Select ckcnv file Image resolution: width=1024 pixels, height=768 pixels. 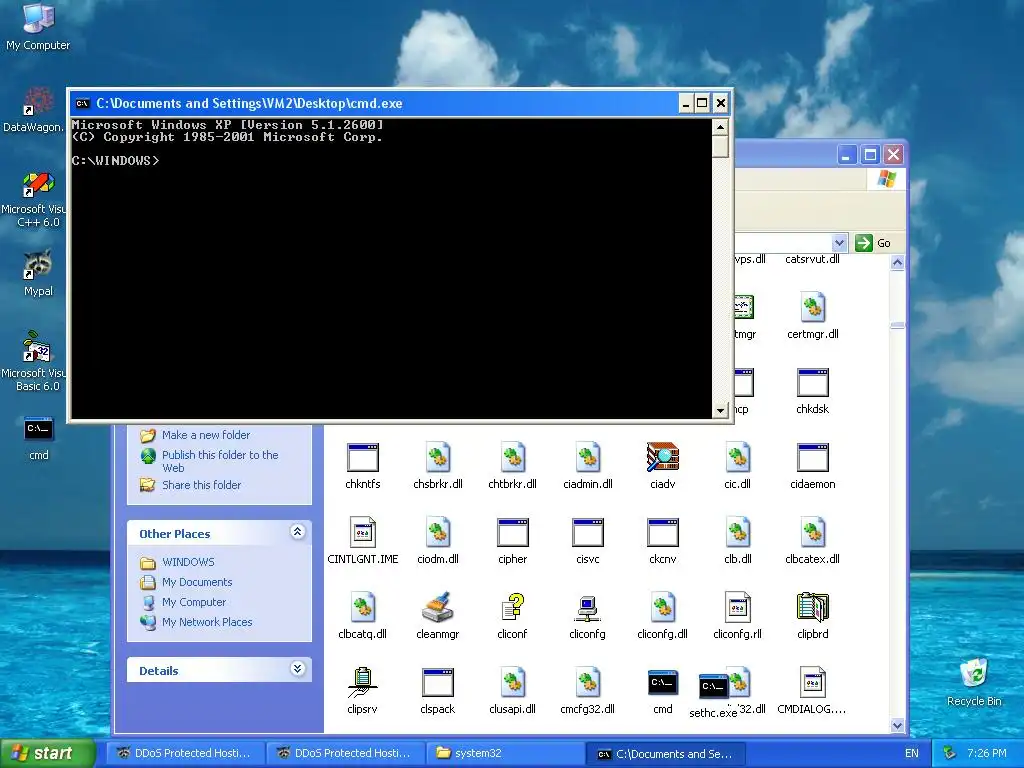coord(662,541)
